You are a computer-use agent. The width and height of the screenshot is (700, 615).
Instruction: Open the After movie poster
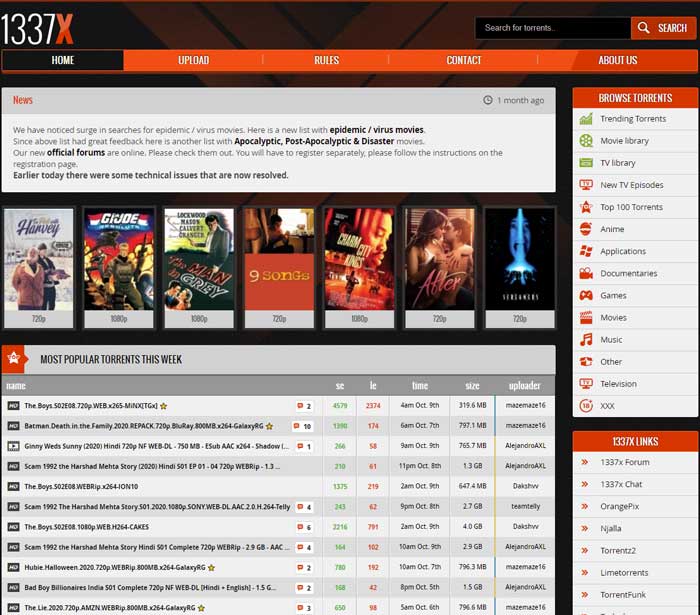440,259
